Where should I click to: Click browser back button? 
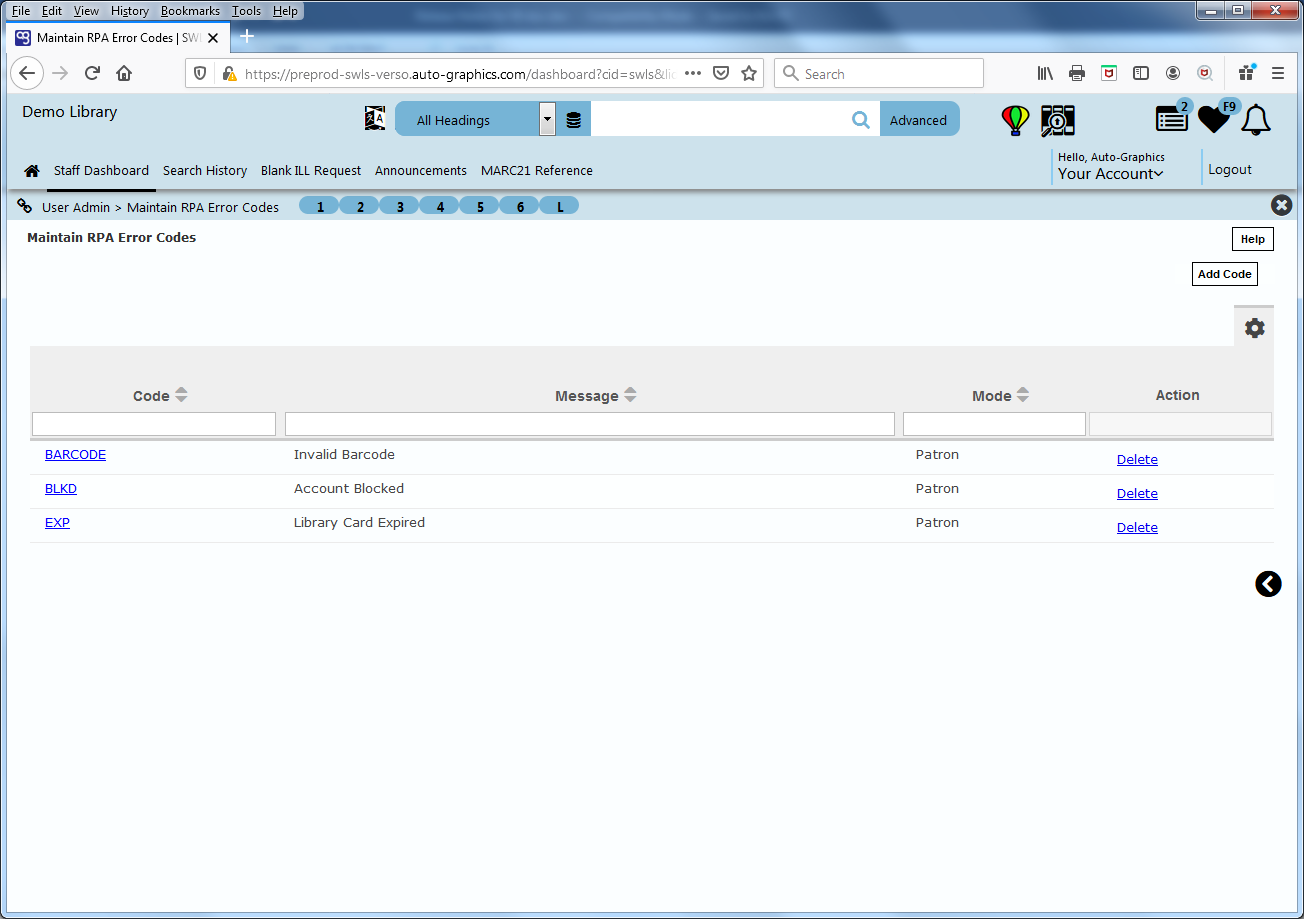point(27,73)
